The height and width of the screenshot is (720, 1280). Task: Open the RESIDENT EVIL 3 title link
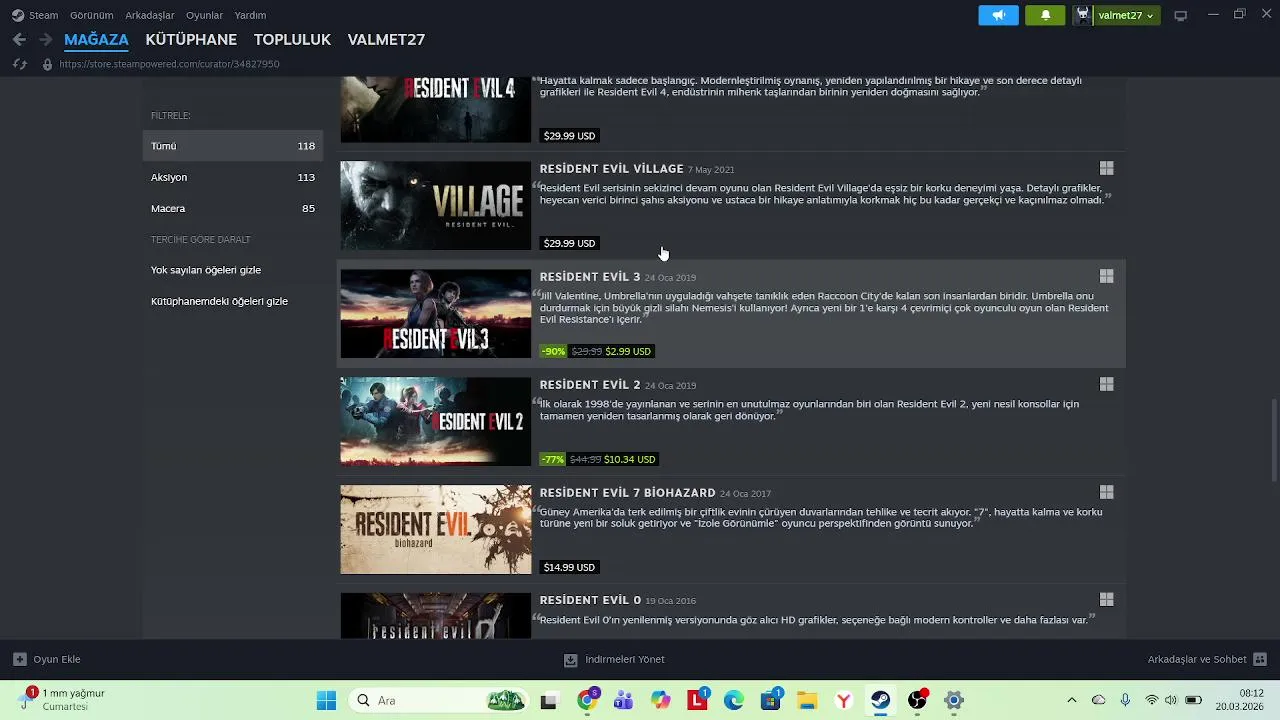(590, 277)
